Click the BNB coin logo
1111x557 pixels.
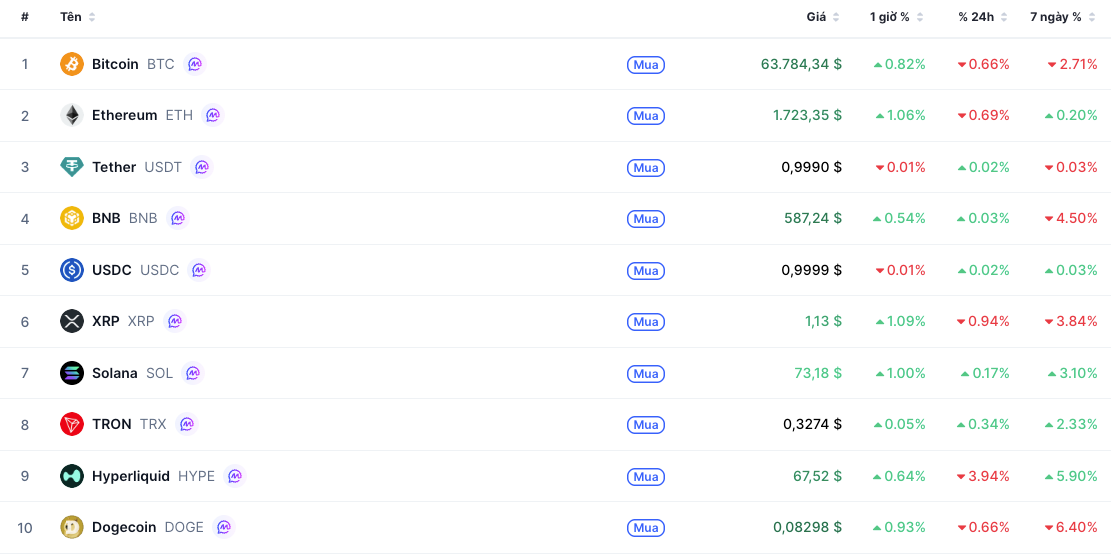click(x=72, y=218)
